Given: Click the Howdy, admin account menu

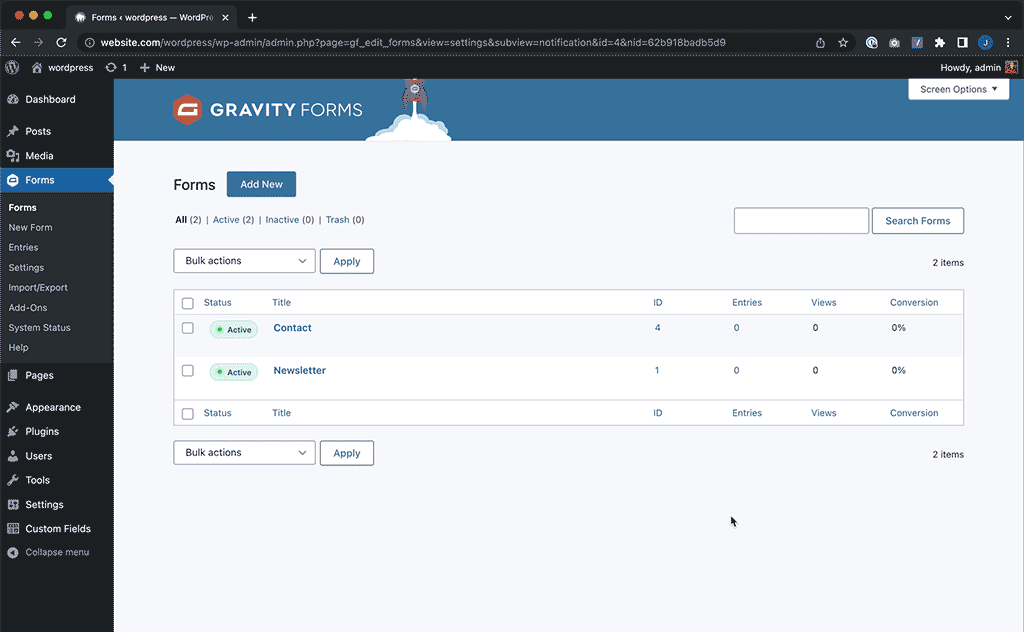Looking at the screenshot, I should (x=978, y=67).
